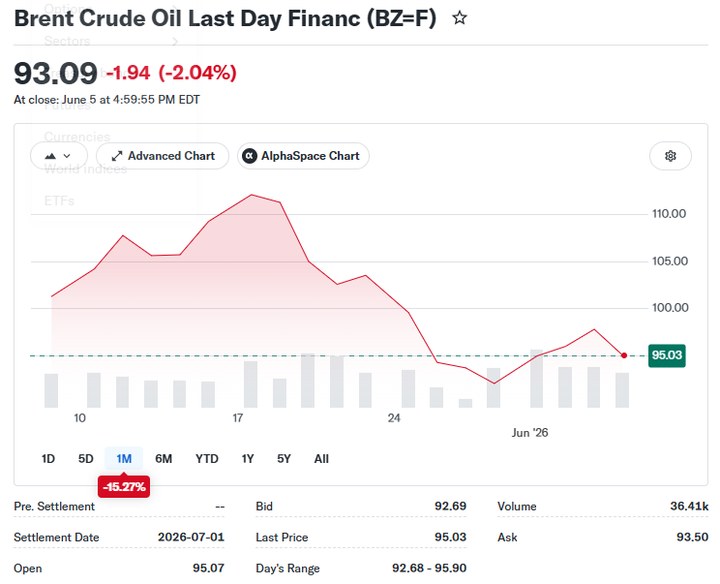Click the AlphaSpace logo icon

pyautogui.click(x=249, y=156)
